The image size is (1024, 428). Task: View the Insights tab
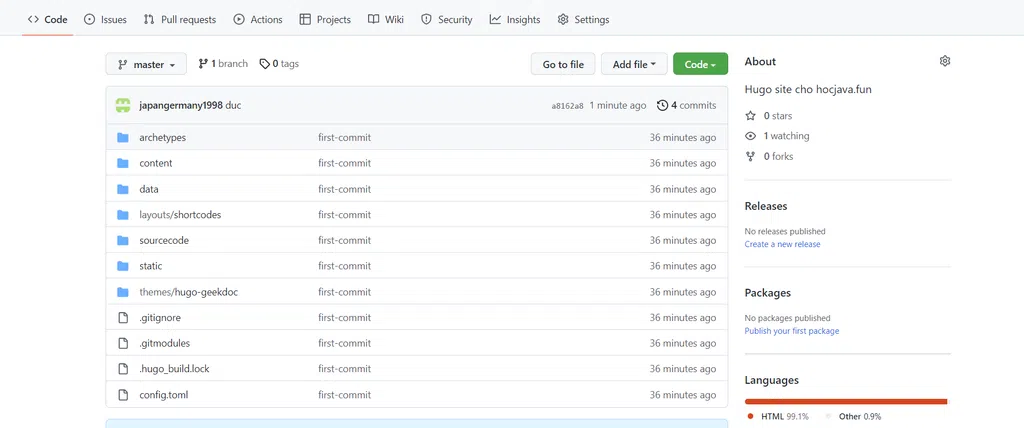point(515,20)
